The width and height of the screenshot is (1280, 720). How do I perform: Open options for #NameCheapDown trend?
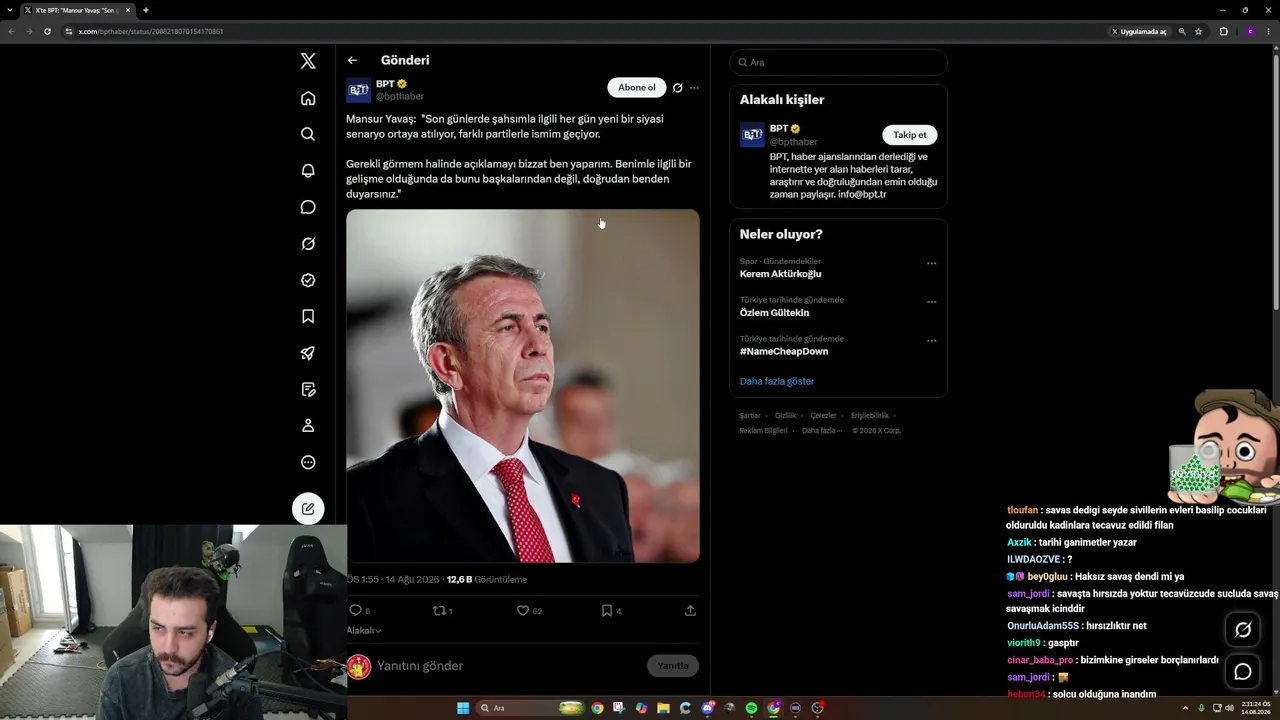[931, 341]
